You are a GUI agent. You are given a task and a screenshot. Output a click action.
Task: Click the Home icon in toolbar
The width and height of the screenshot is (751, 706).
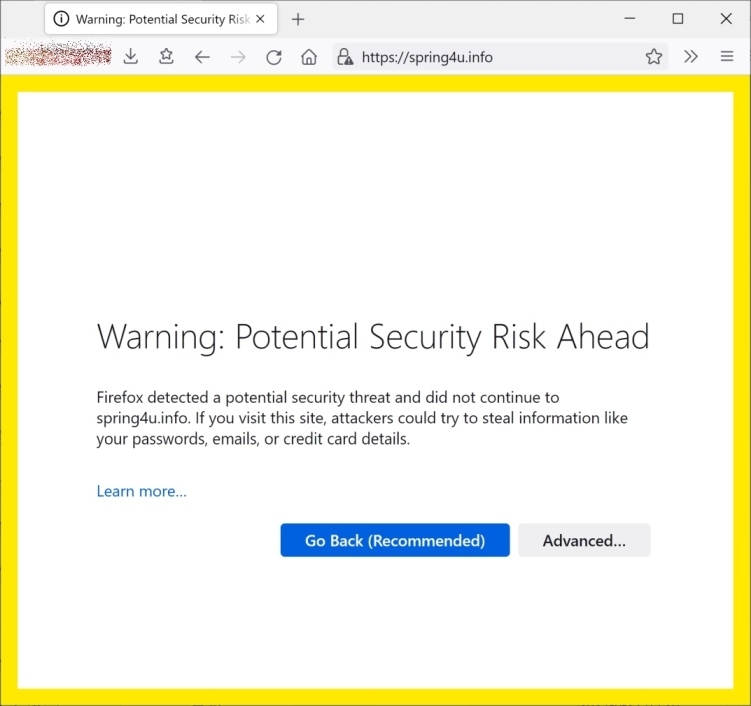(x=309, y=57)
